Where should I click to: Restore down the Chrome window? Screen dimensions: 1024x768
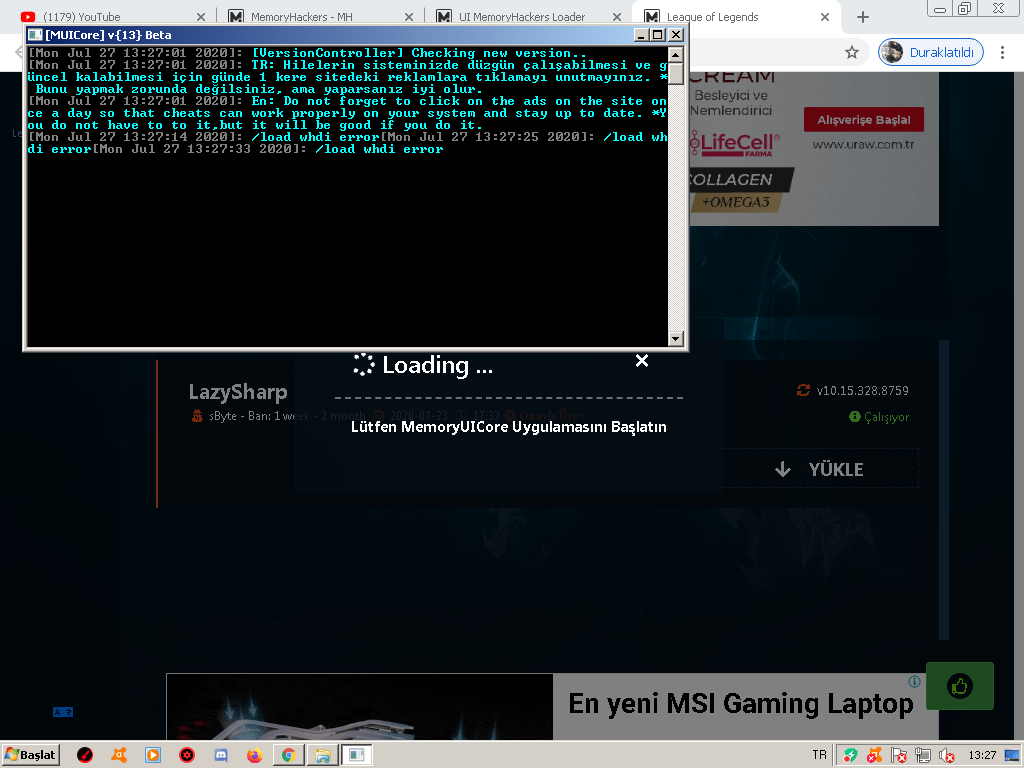pyautogui.click(x=965, y=8)
